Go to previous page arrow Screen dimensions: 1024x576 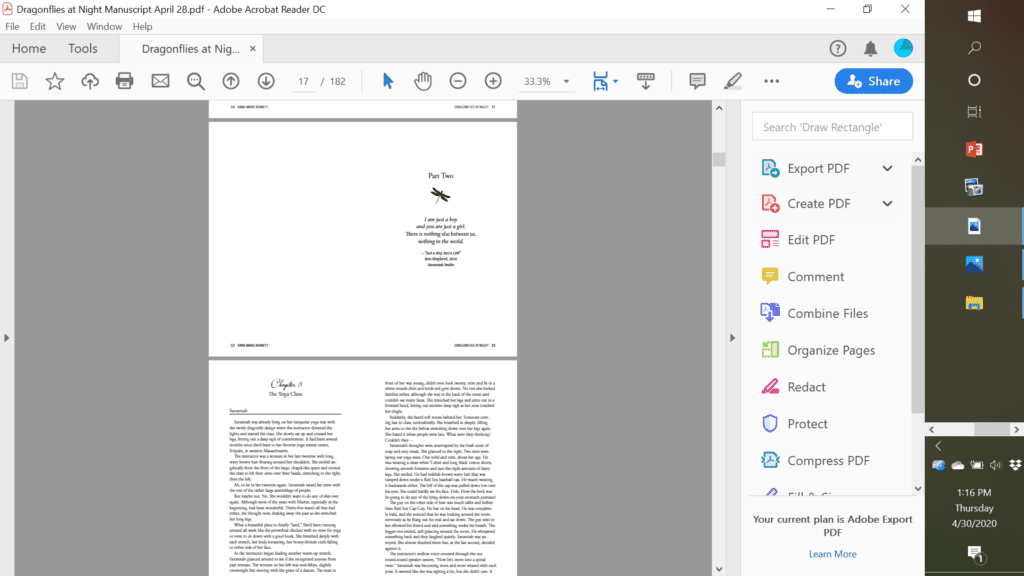[x=231, y=81]
